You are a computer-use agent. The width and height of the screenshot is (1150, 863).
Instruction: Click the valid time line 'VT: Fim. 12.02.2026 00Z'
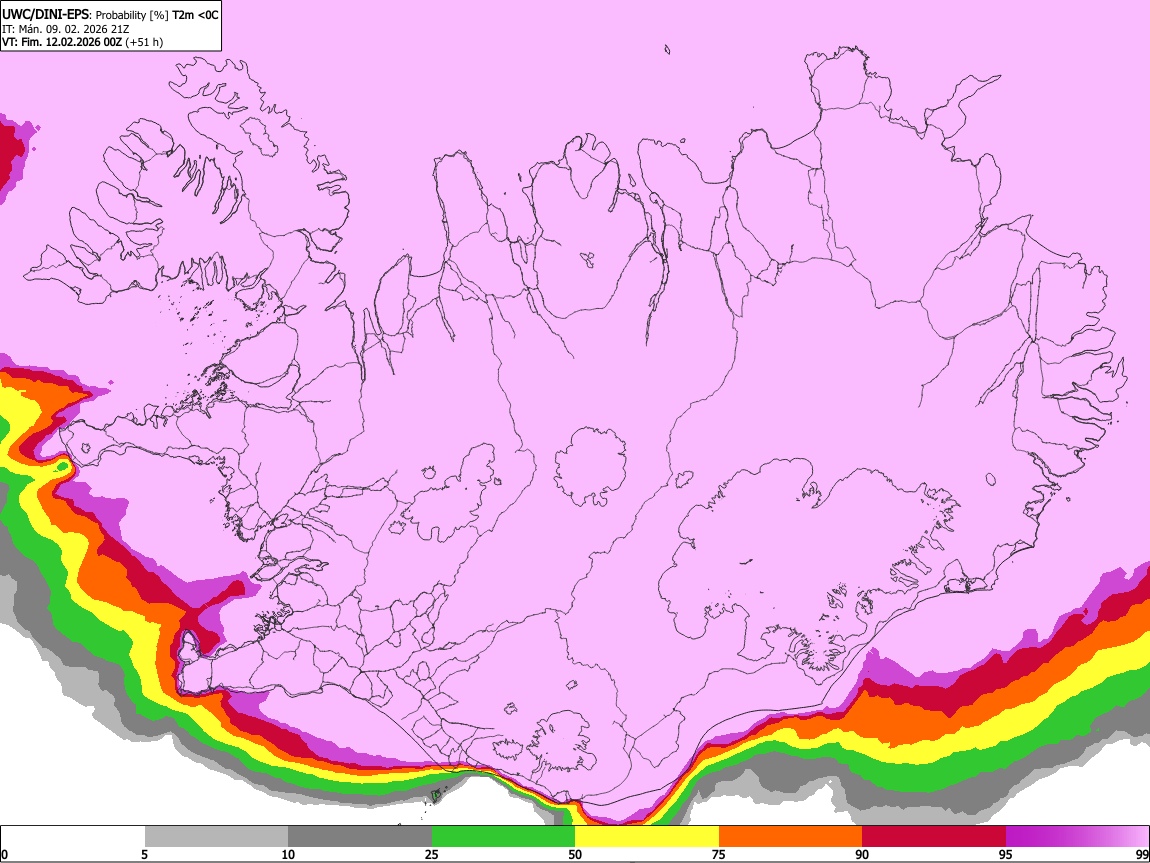tap(62, 42)
